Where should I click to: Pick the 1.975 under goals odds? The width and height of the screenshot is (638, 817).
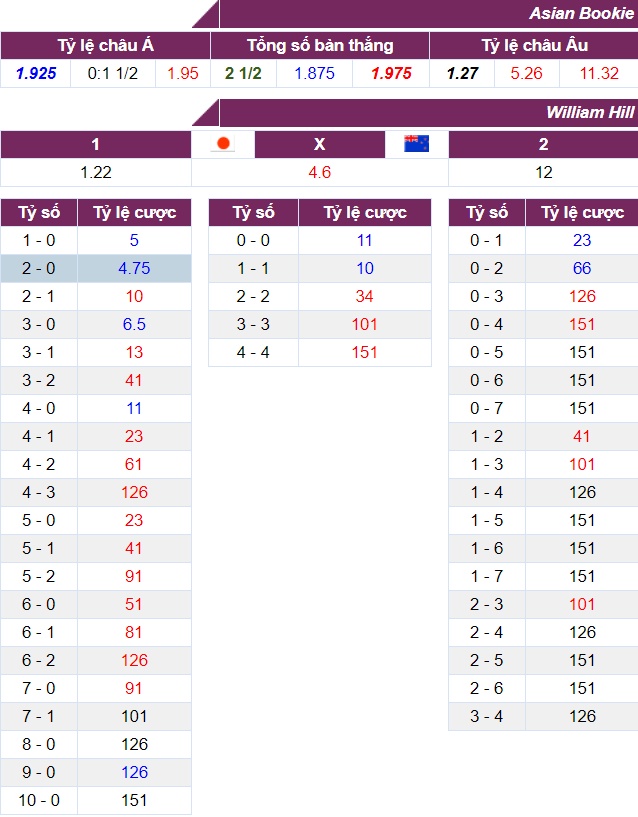click(x=391, y=73)
